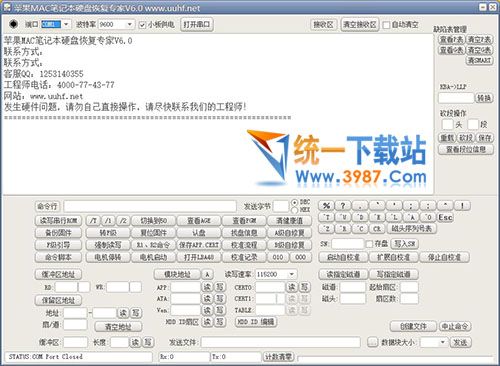Image resolution: width=500 pixels, height=366 pixels.
Task: Click the /T command button
Action: [93, 220]
